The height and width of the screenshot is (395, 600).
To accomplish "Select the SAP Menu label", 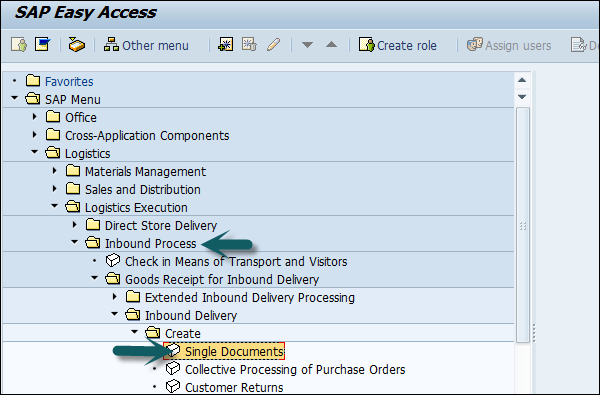I will [x=73, y=100].
